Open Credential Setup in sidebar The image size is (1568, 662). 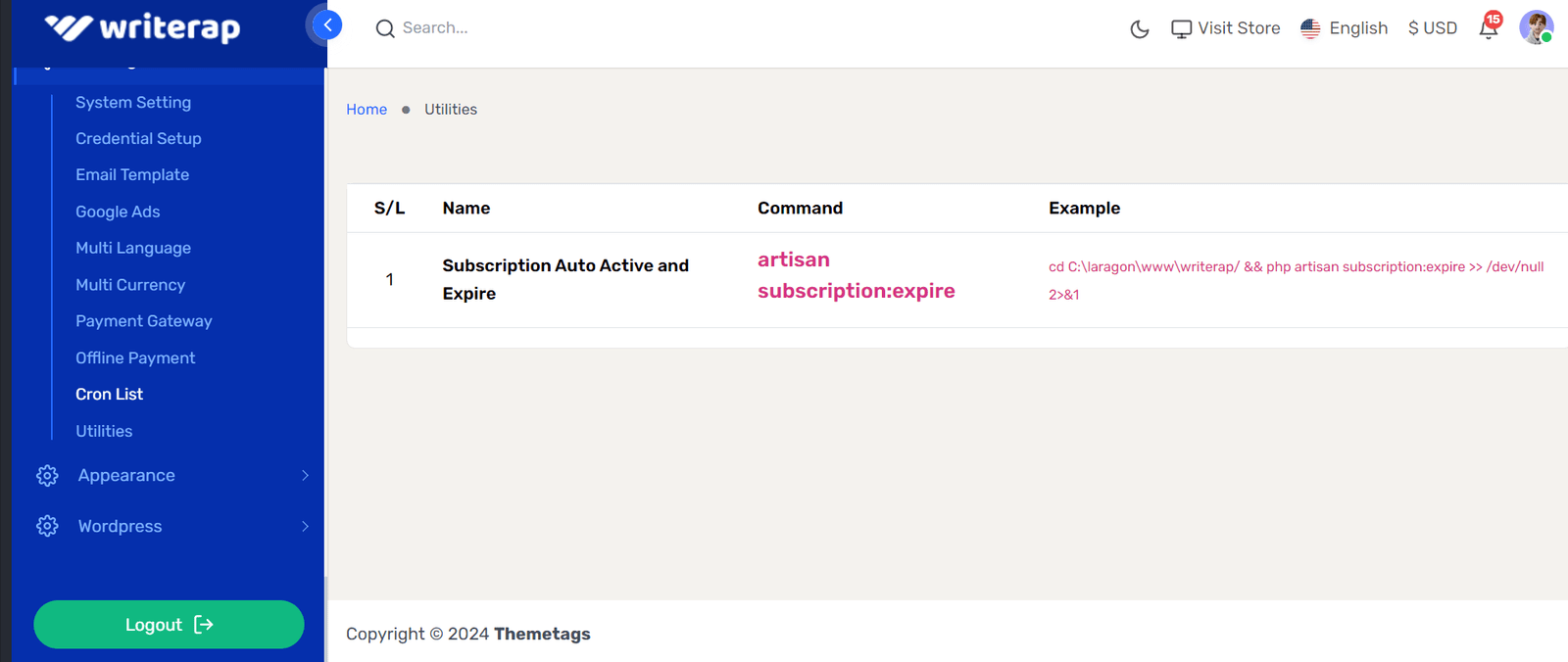tap(138, 139)
